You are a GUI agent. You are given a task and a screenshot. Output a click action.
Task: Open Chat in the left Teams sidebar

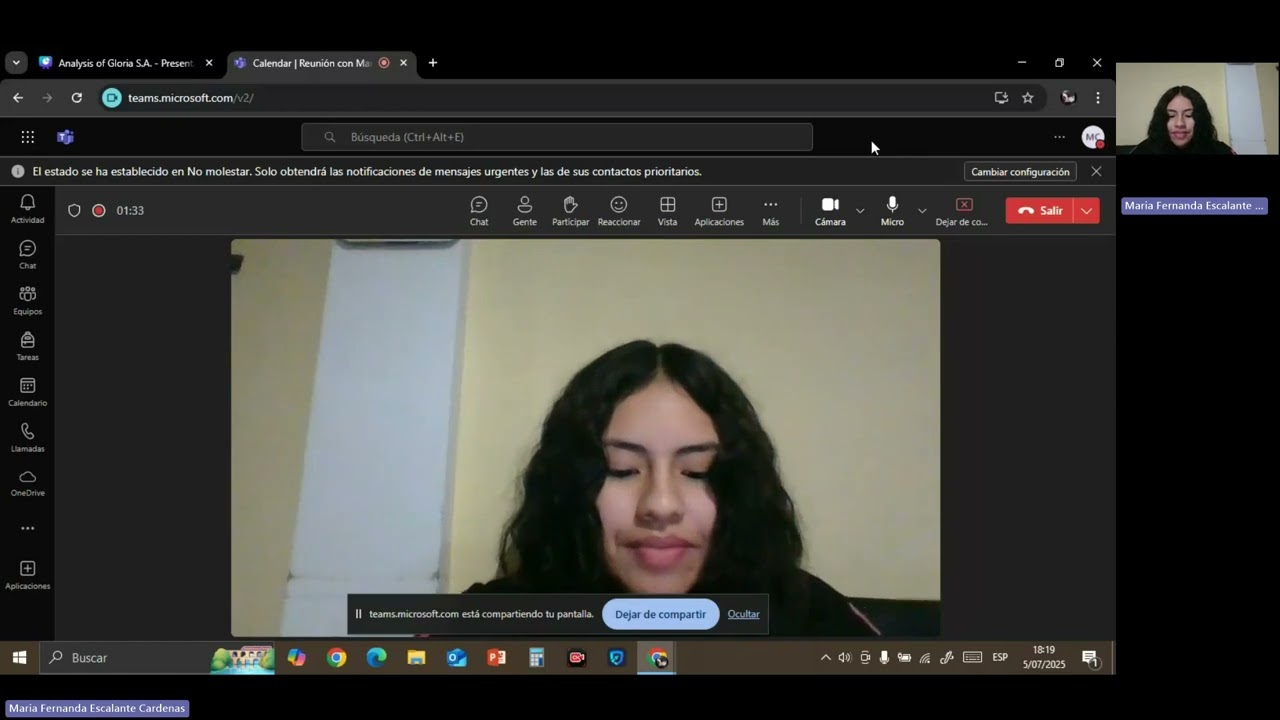point(27,255)
